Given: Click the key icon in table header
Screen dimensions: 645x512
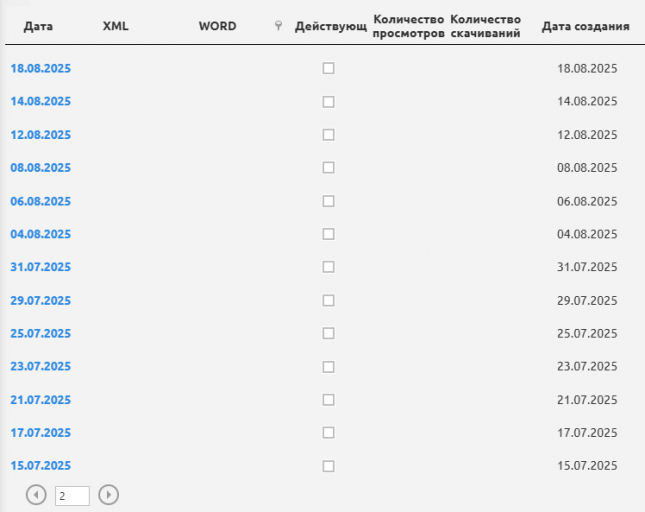Looking at the screenshot, I should tap(278, 26).
